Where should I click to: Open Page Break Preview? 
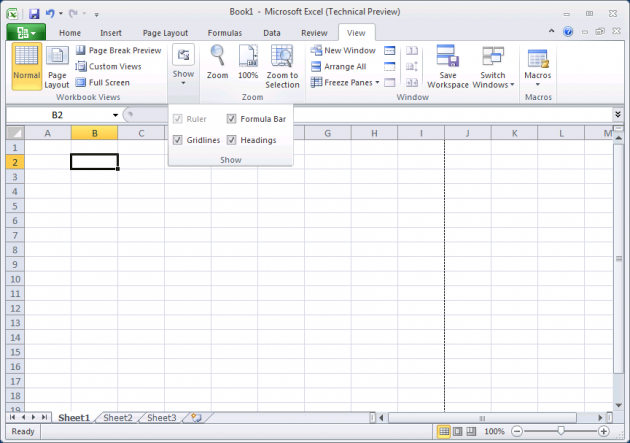pyautogui.click(x=119, y=50)
